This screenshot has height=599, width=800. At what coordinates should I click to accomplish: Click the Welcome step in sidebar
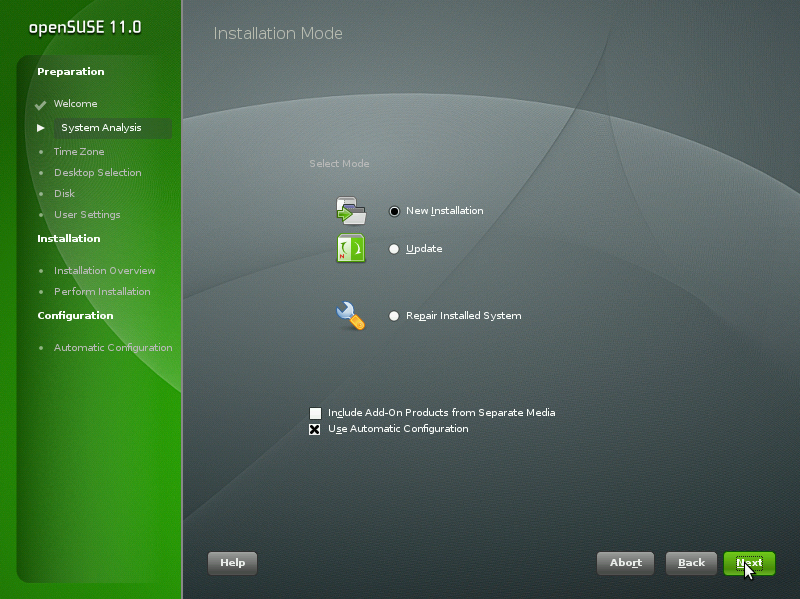coord(76,104)
